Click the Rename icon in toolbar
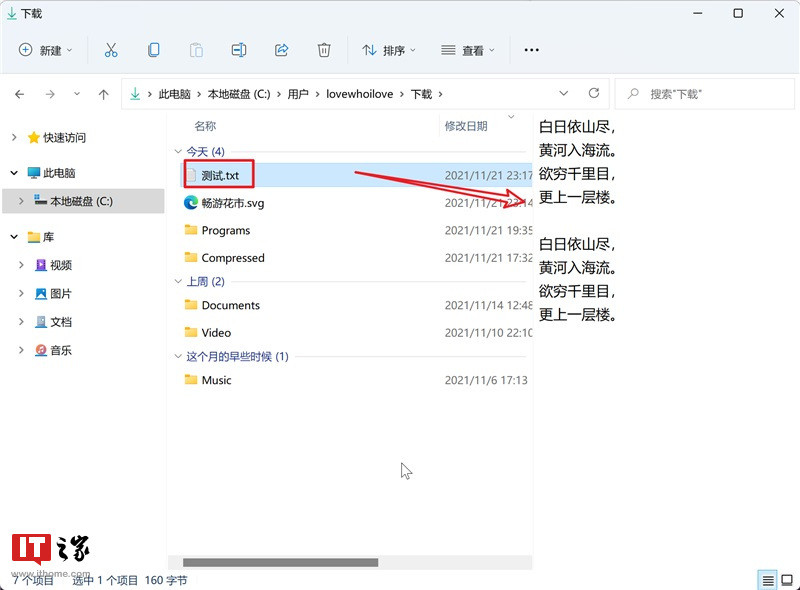 point(239,50)
